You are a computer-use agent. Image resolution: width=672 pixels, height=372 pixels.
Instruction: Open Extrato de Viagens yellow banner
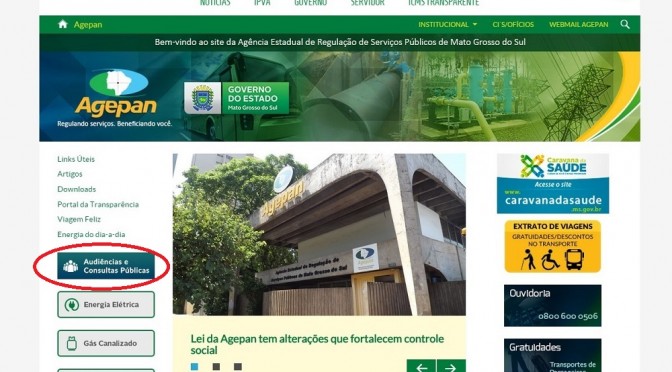553,246
